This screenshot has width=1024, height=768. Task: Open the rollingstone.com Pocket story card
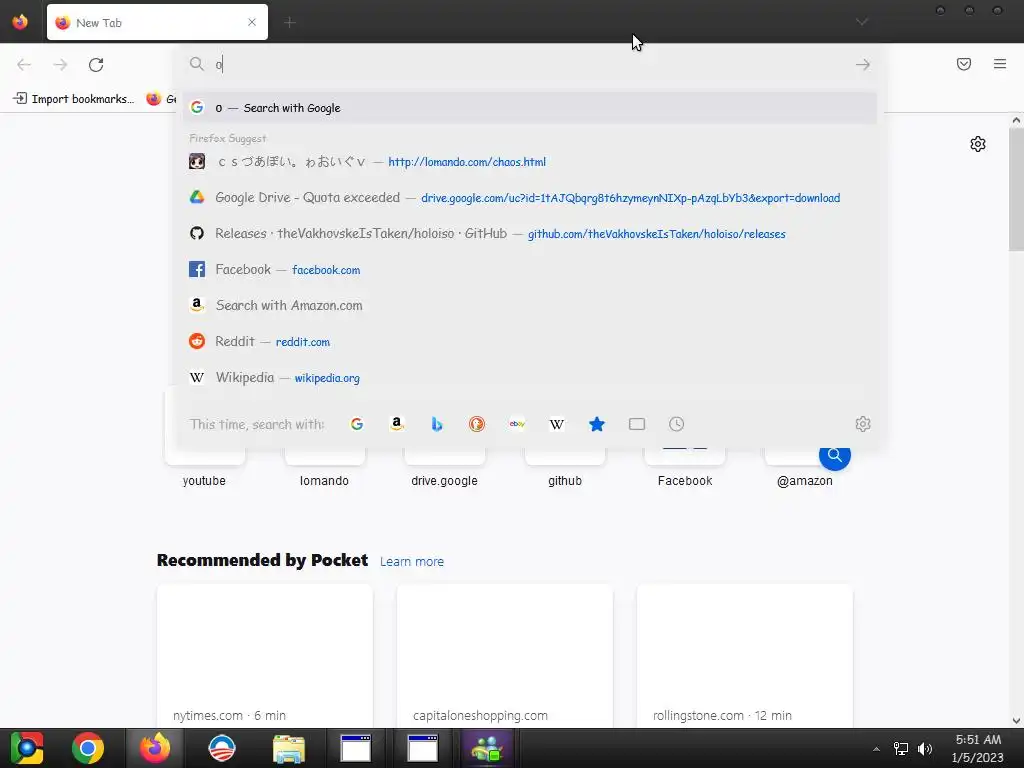744,656
